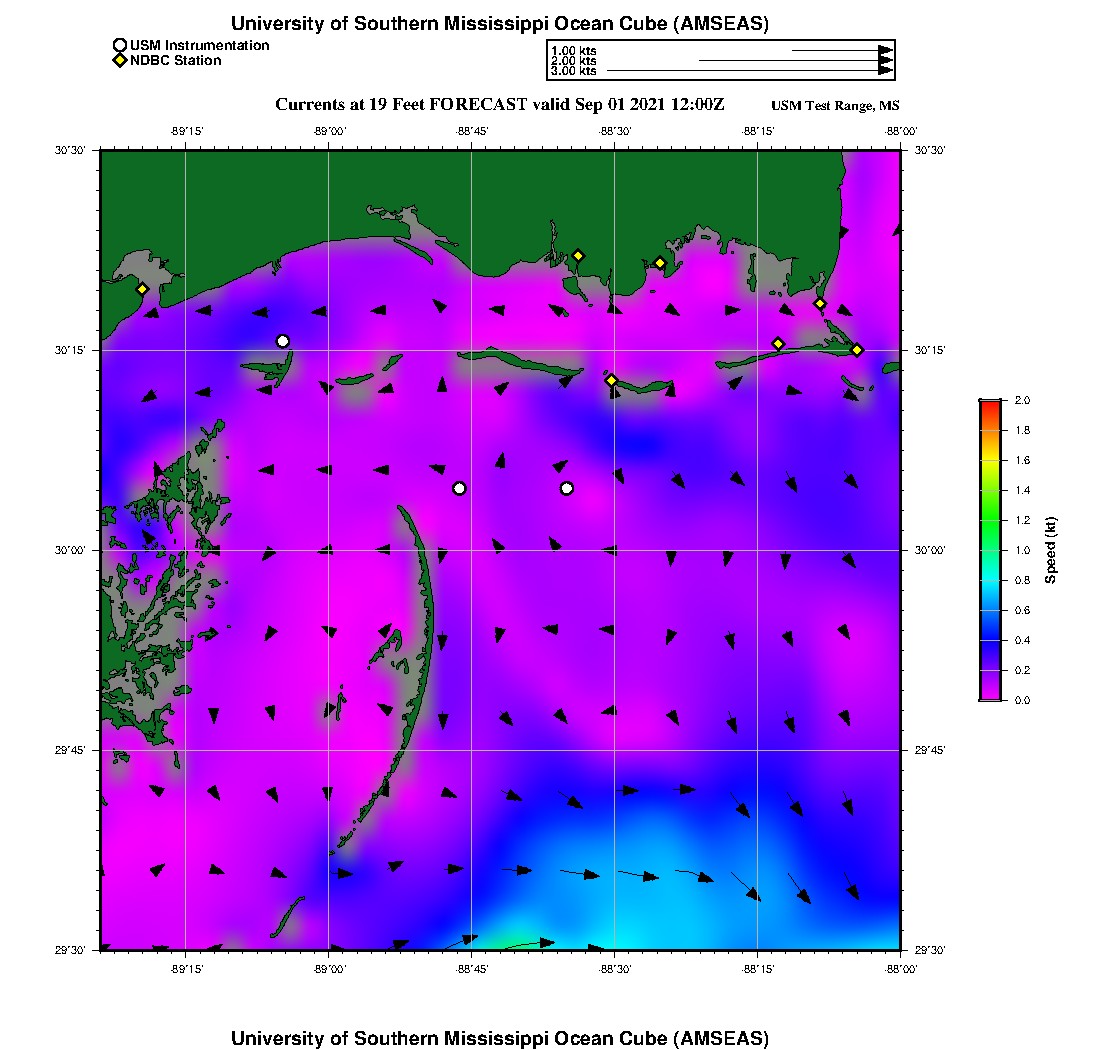The height and width of the screenshot is (1050, 1100).
Task: Click the red top of the speed color bar
Action: pyautogui.click(x=990, y=404)
